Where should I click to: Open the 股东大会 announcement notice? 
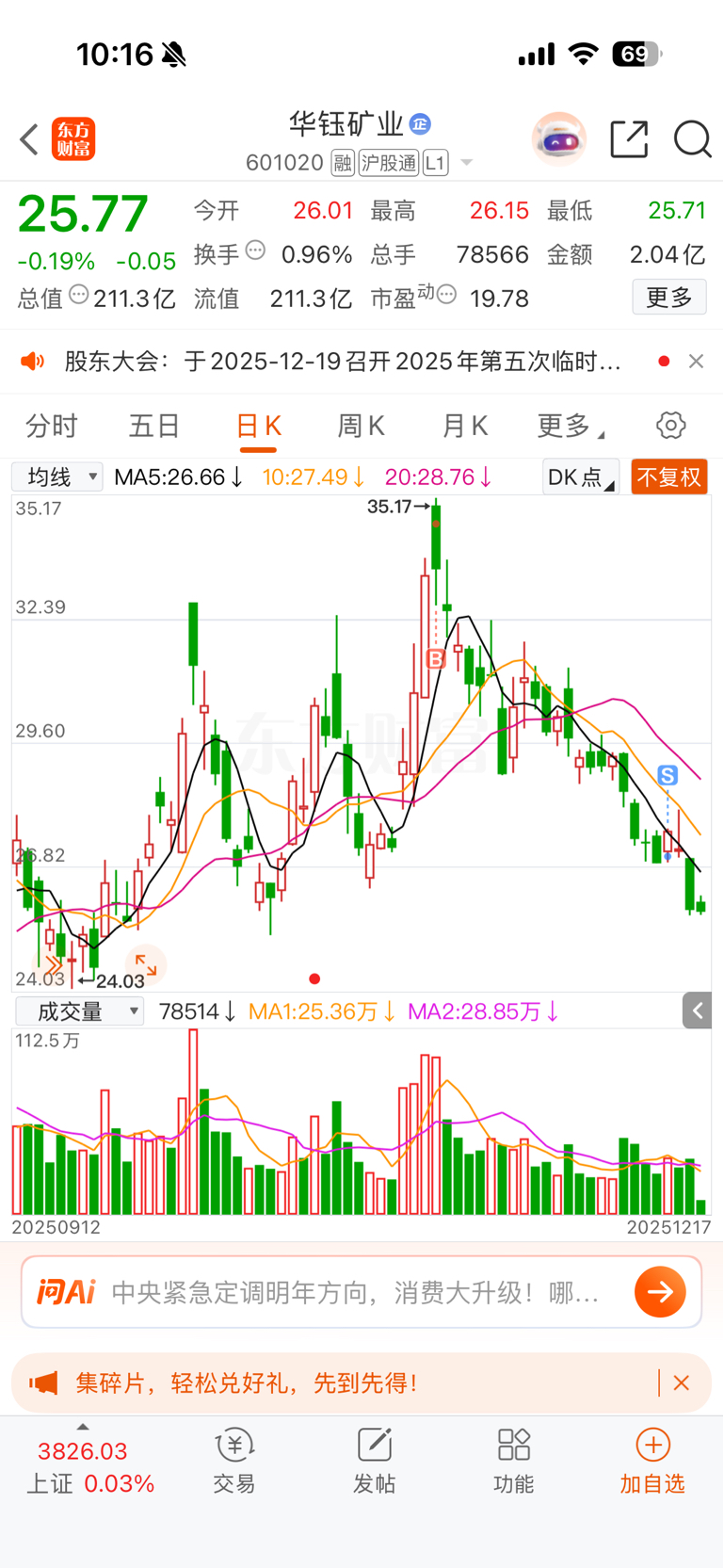343,362
